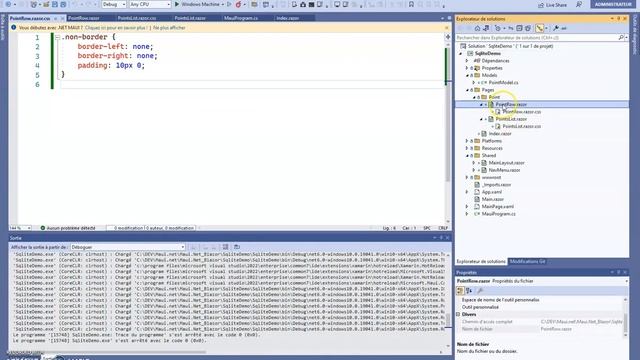Expand the wwwroot folder
The width and height of the screenshot is (640, 360).
coord(467,178)
